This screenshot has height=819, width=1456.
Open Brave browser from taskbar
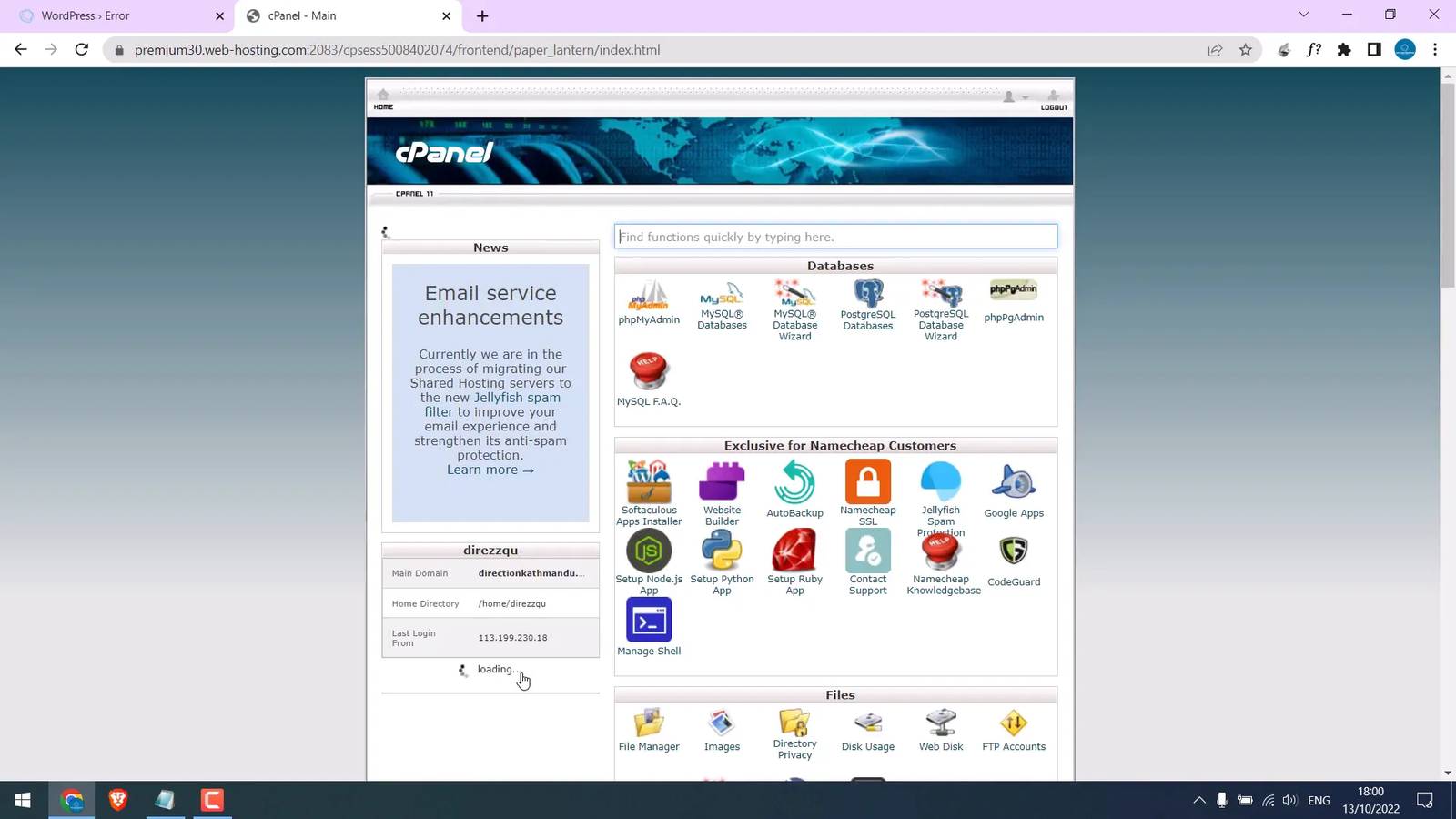(x=117, y=800)
